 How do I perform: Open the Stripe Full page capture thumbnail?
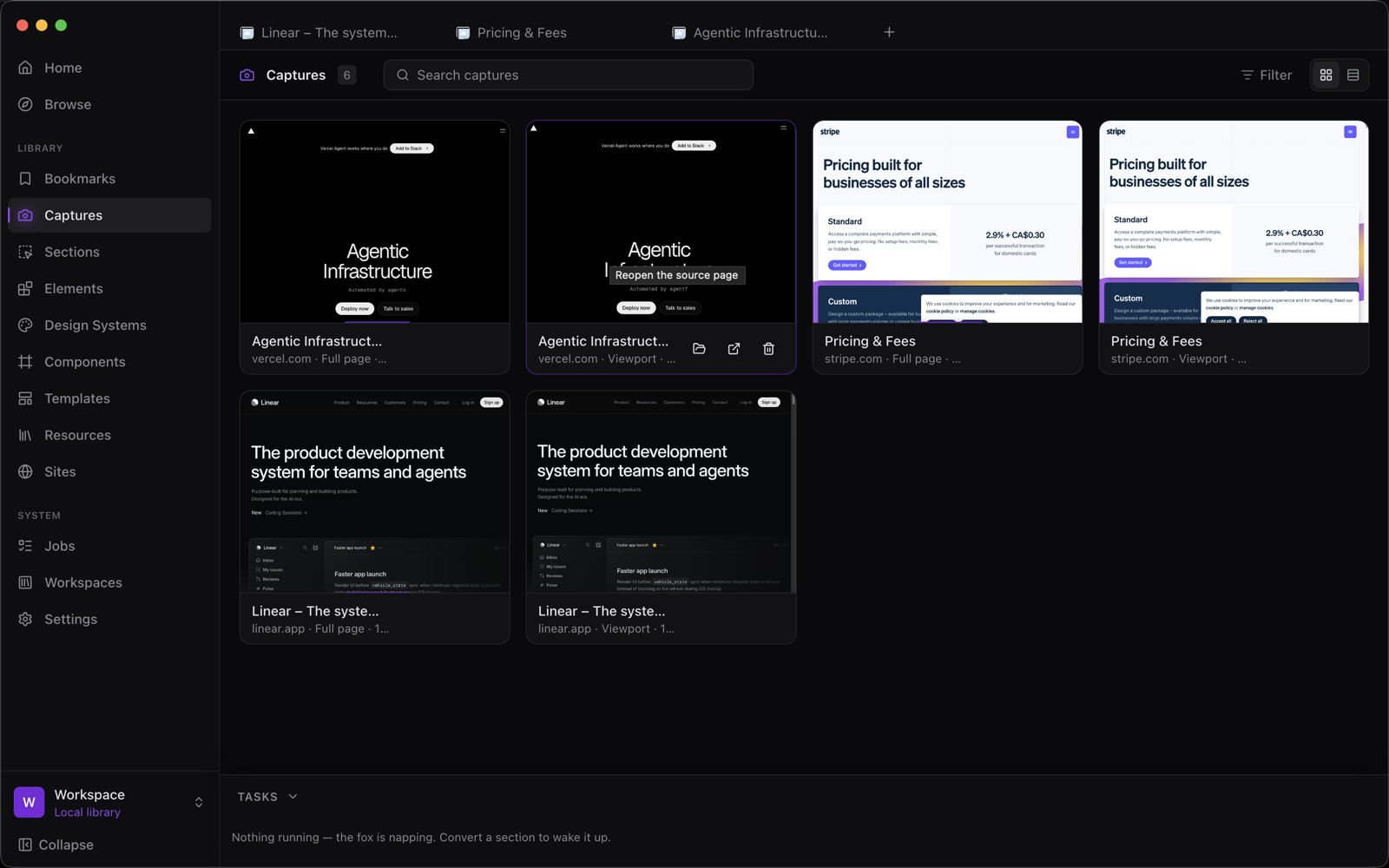(948, 222)
